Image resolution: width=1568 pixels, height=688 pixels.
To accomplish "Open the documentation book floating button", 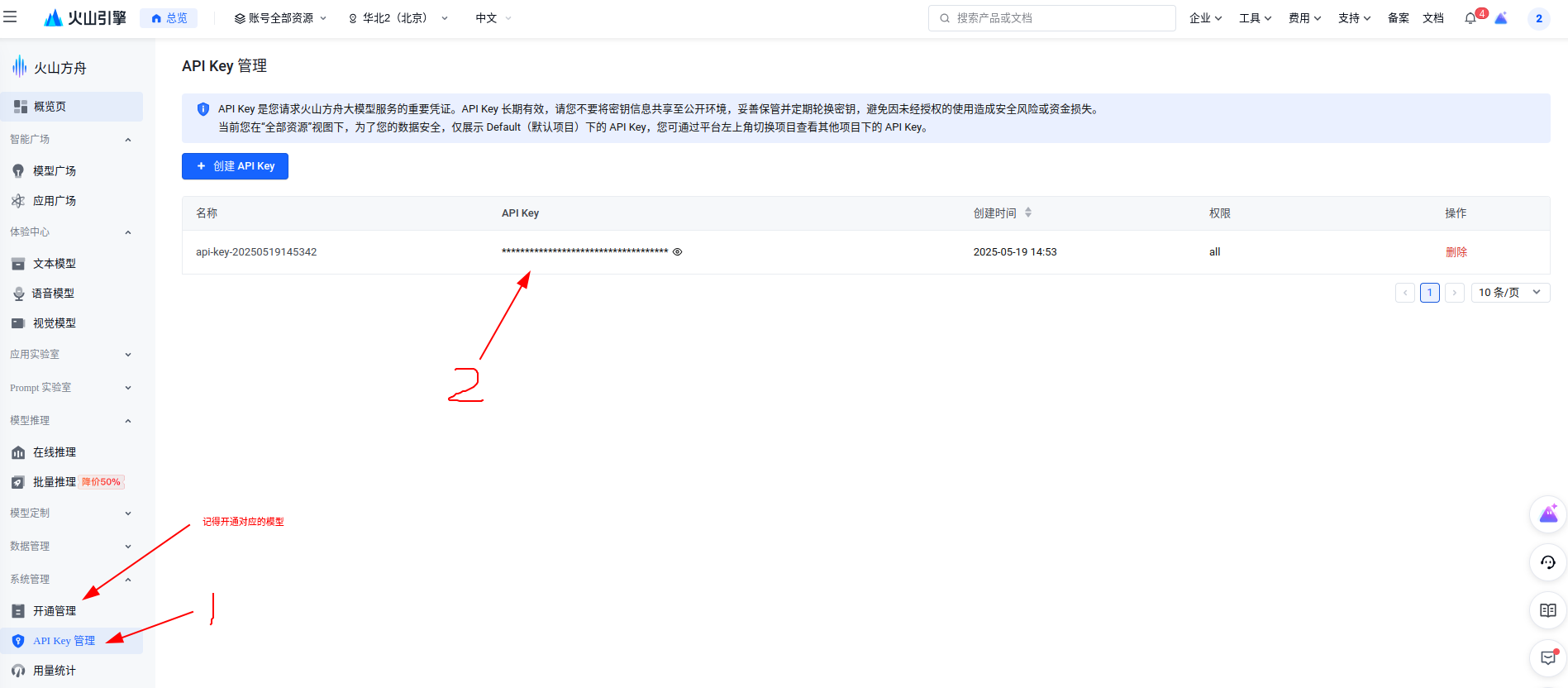I will coord(1548,610).
